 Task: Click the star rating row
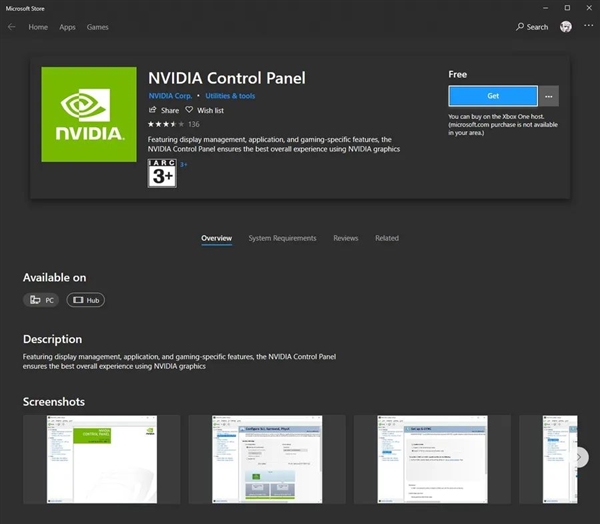(166, 124)
